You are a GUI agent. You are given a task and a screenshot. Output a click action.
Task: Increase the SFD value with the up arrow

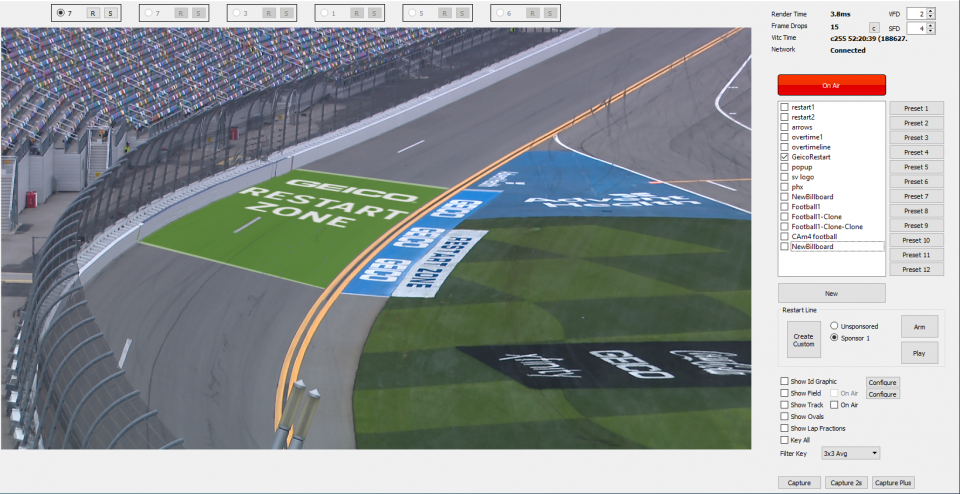(931, 25)
